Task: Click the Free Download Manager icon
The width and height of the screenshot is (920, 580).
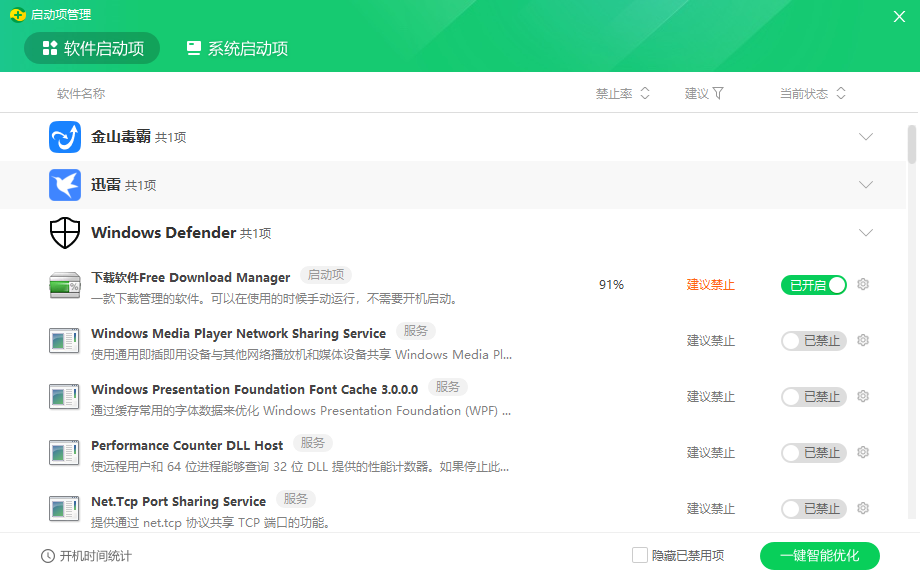Action: coord(65,285)
